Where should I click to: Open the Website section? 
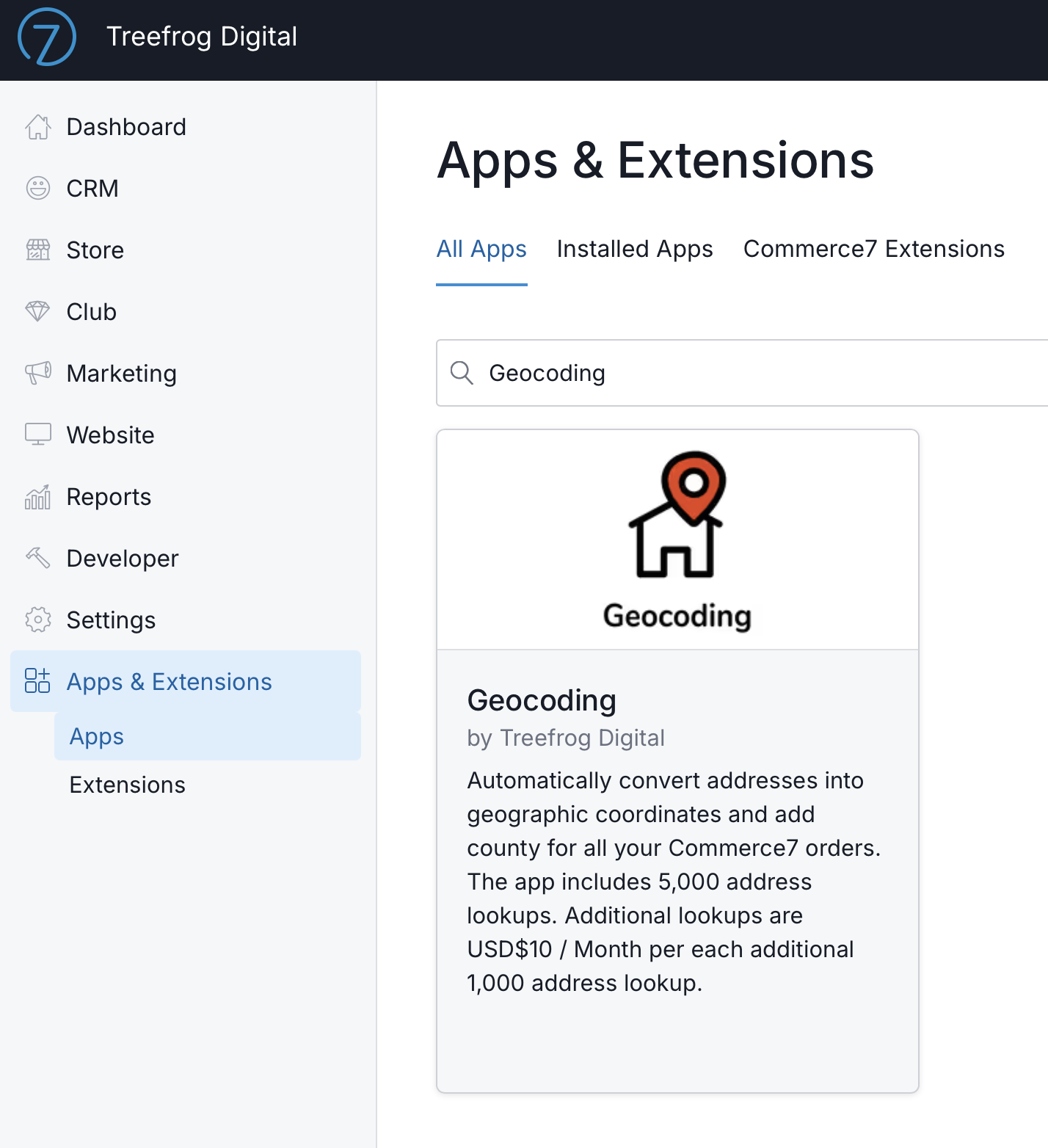(186, 435)
